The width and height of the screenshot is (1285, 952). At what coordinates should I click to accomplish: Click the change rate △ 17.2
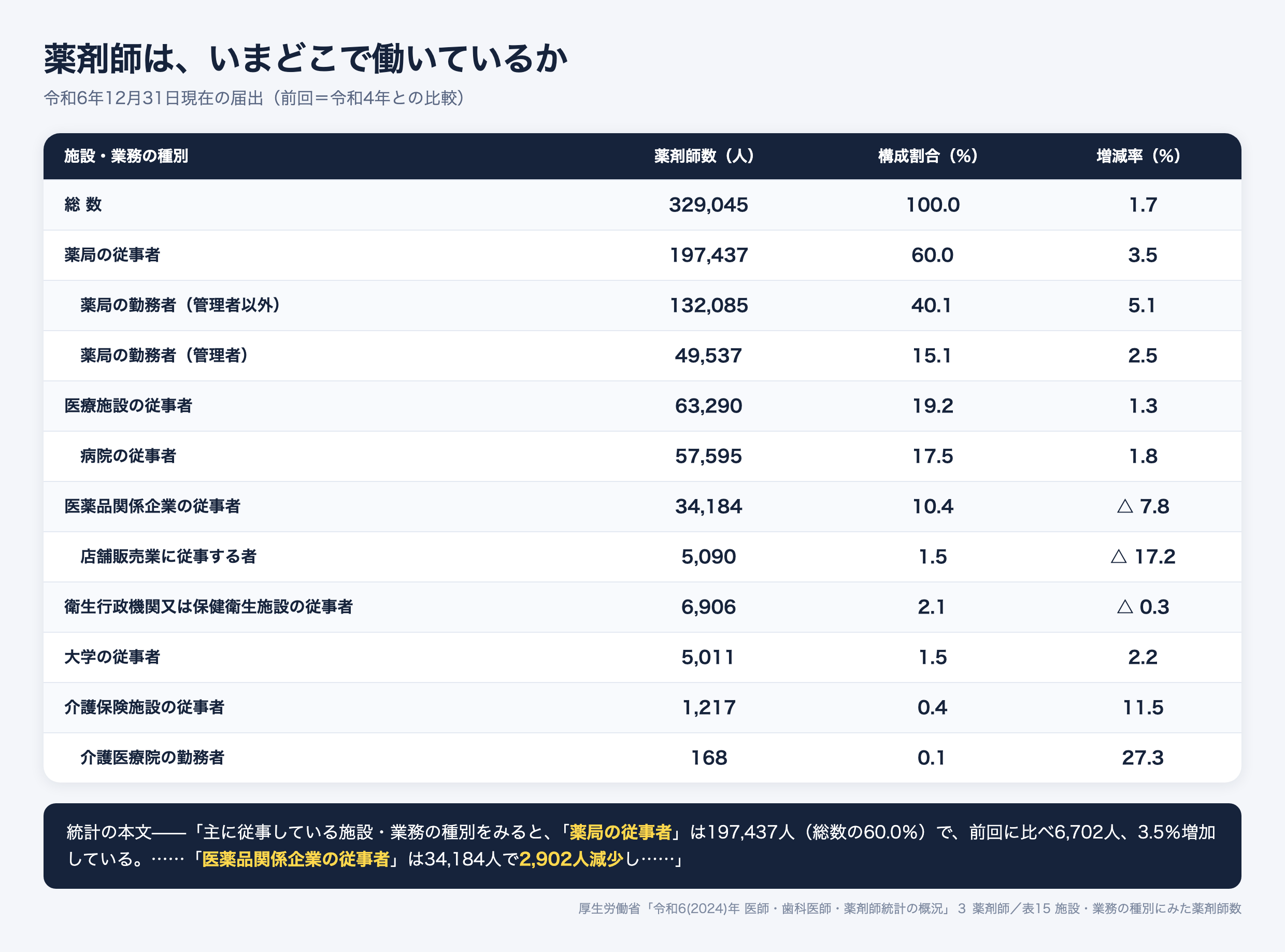[1143, 556]
